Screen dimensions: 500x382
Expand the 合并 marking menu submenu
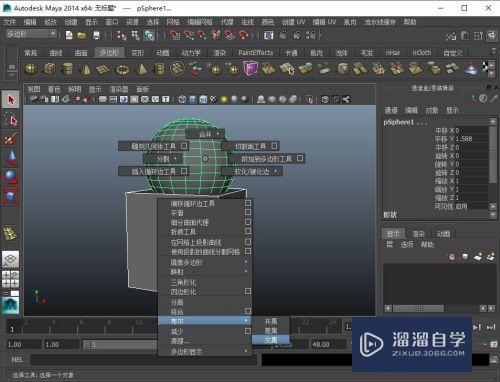pos(205,134)
